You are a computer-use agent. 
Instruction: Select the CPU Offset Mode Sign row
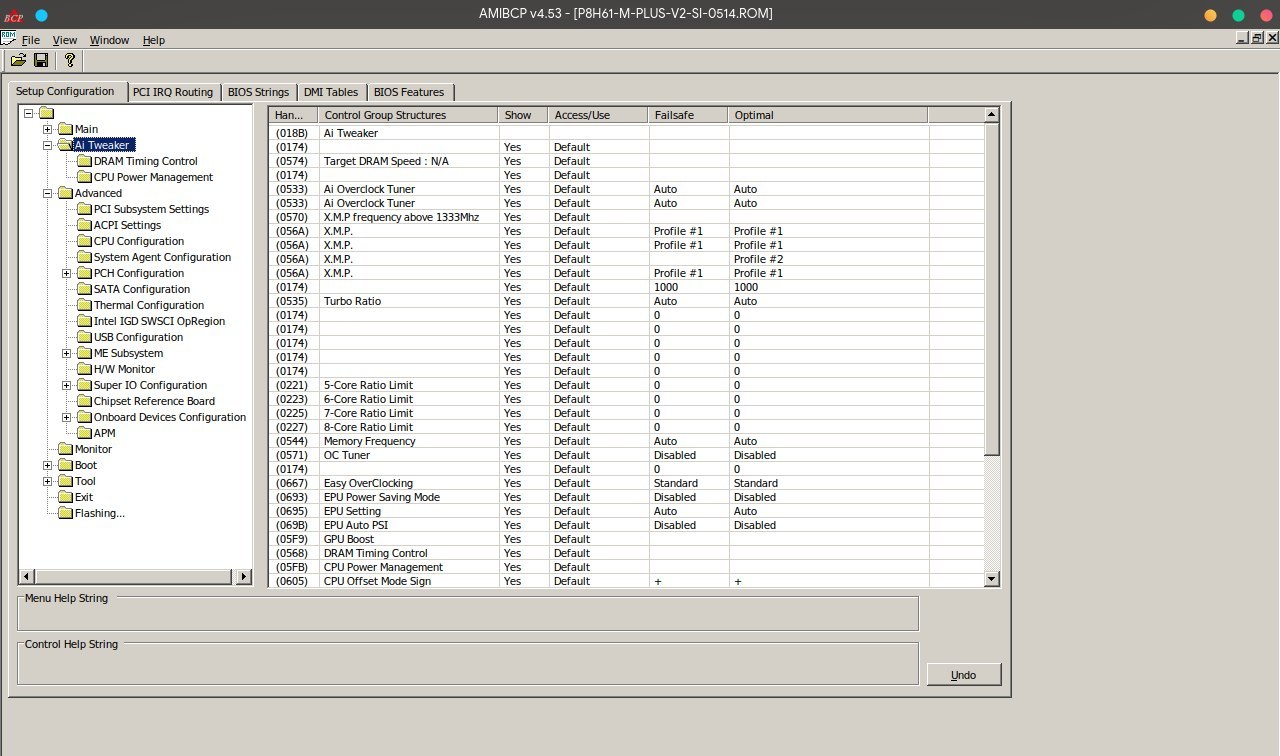tap(626, 581)
